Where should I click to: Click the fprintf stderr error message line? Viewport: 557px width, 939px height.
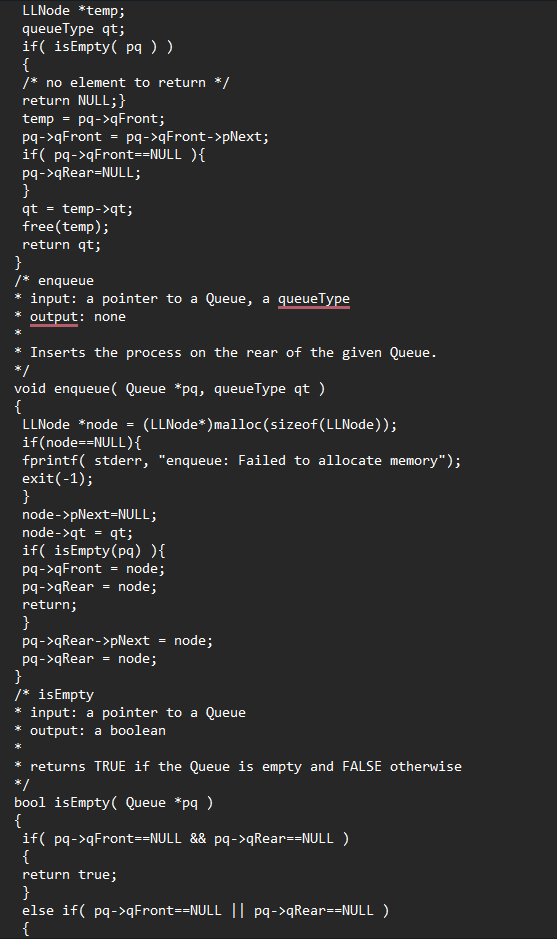click(241, 461)
